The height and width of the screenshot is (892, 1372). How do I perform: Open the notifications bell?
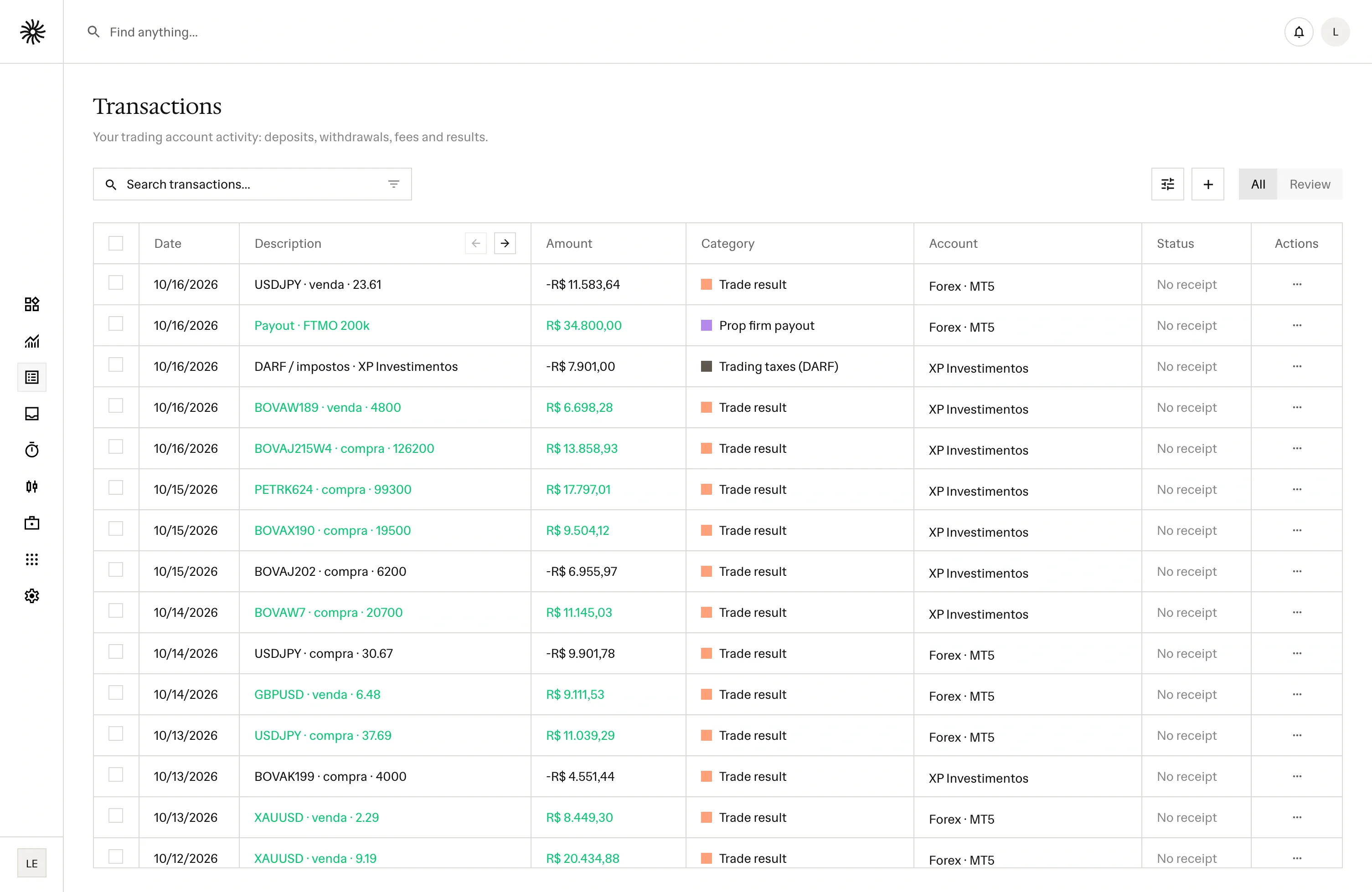(x=1298, y=32)
